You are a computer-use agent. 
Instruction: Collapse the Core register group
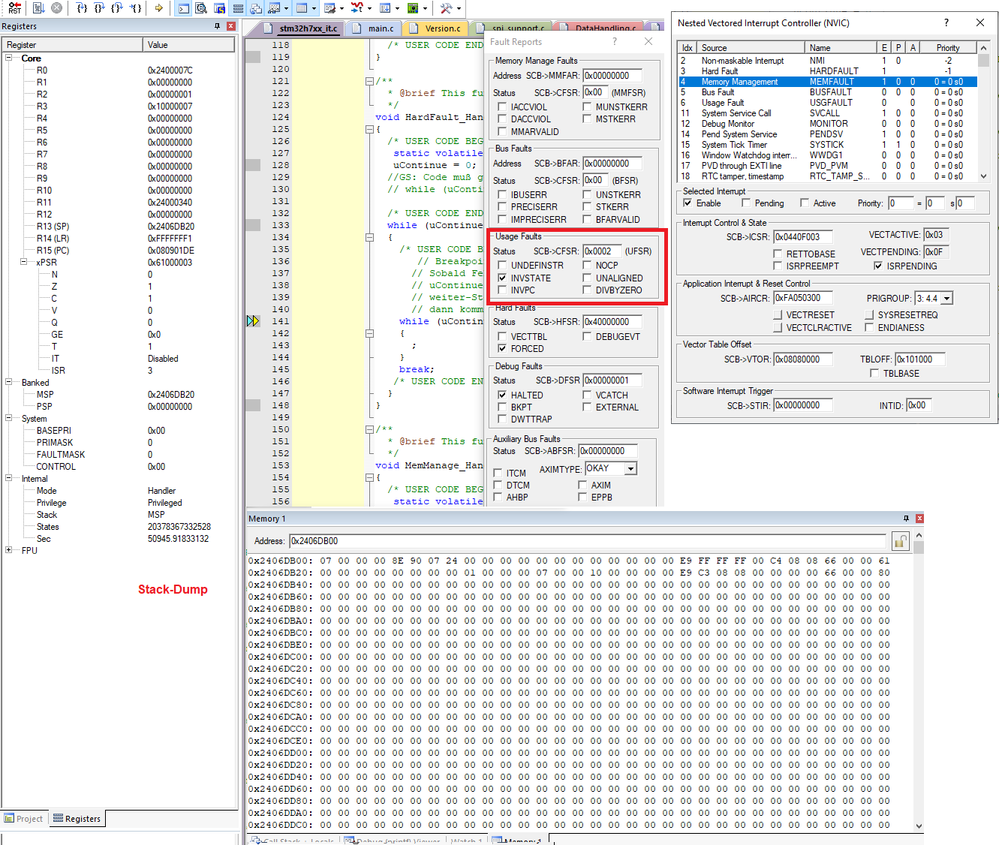pos(9,58)
